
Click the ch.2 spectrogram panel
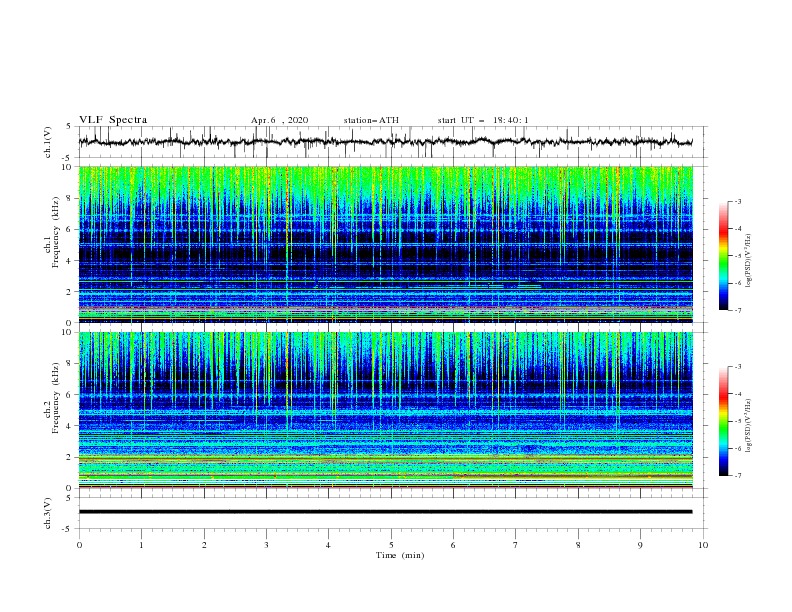tap(386, 410)
